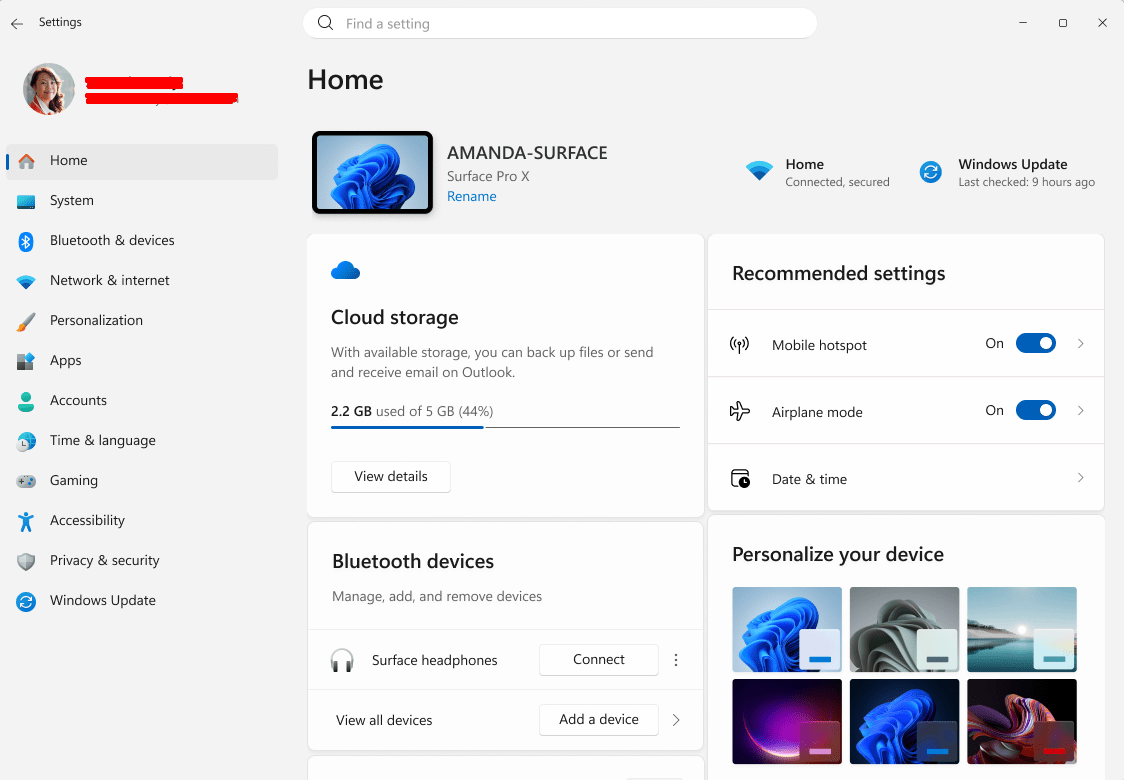
Task: Open Accessibility settings
Action: coord(142,521)
